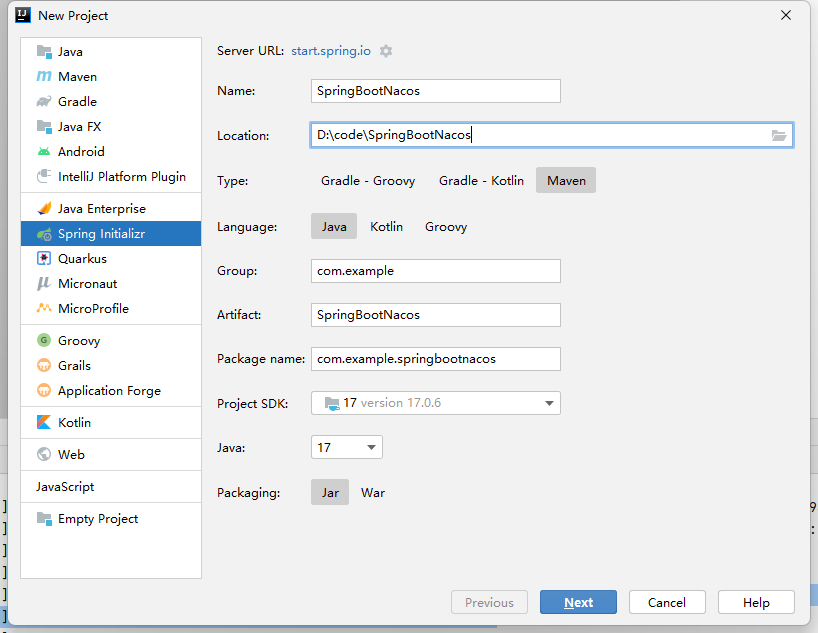Click the Micronaut mu icon
Image resolution: width=818 pixels, height=633 pixels.
click(x=44, y=284)
